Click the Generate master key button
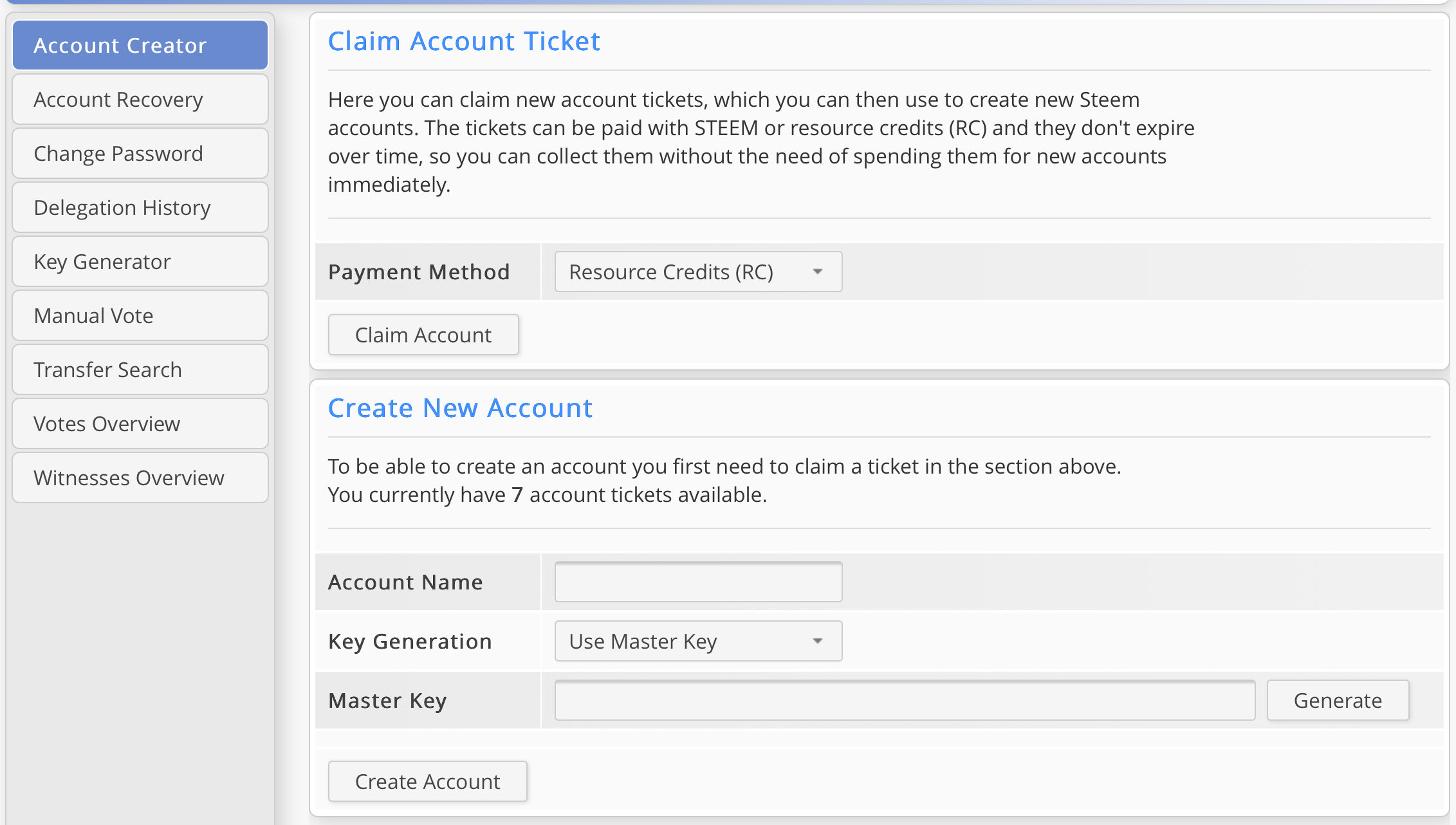This screenshot has height=825, width=1456. click(1338, 701)
